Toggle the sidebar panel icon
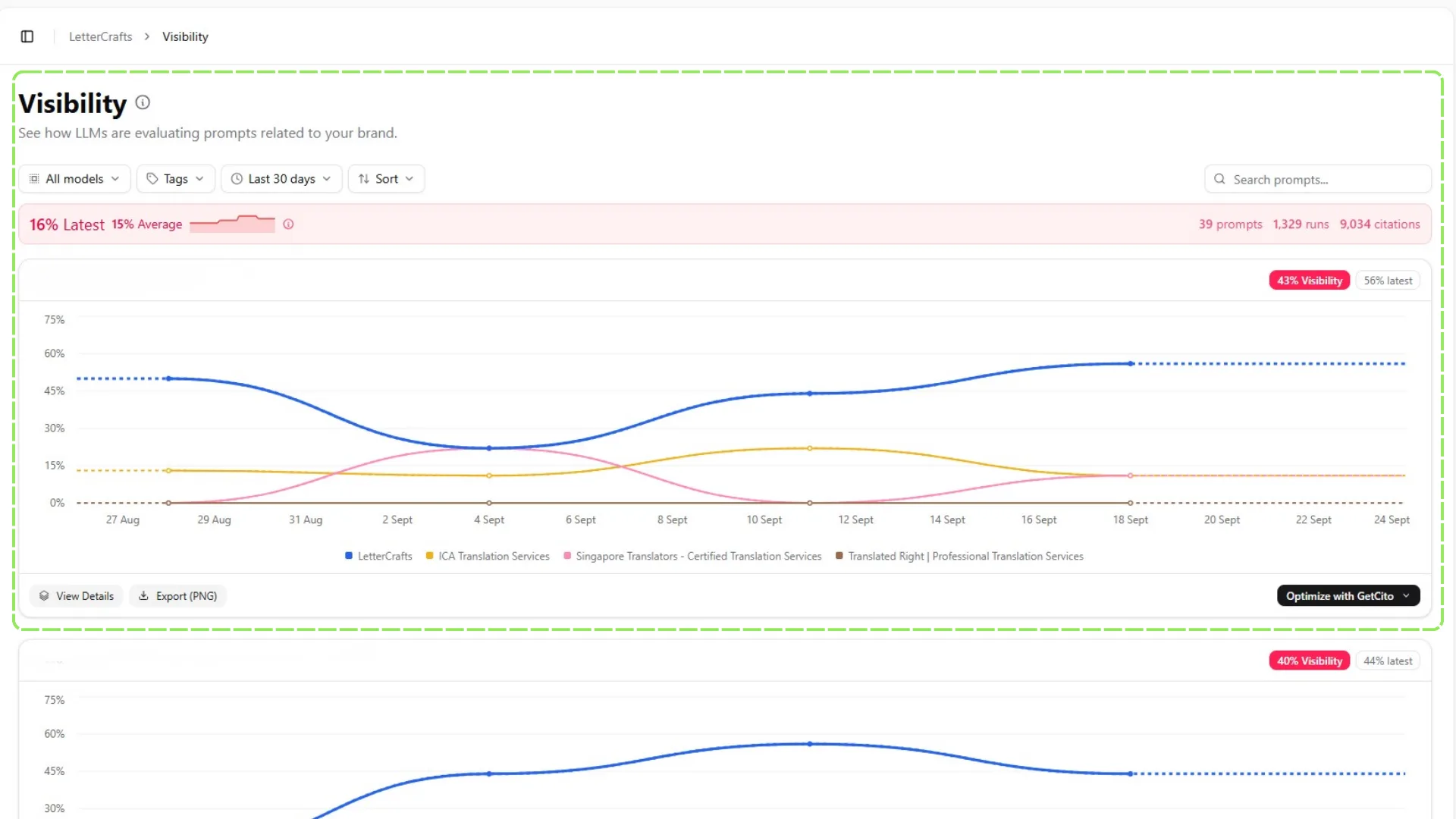The height and width of the screenshot is (819, 1456). tap(27, 36)
